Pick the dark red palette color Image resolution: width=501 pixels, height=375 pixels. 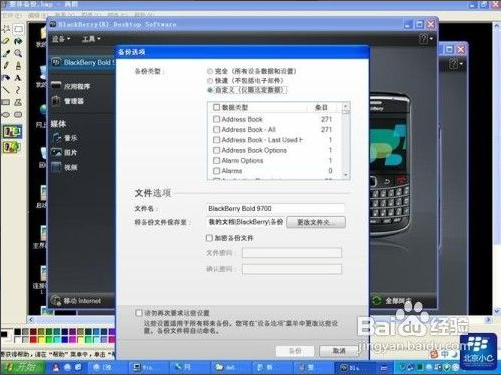33,332
